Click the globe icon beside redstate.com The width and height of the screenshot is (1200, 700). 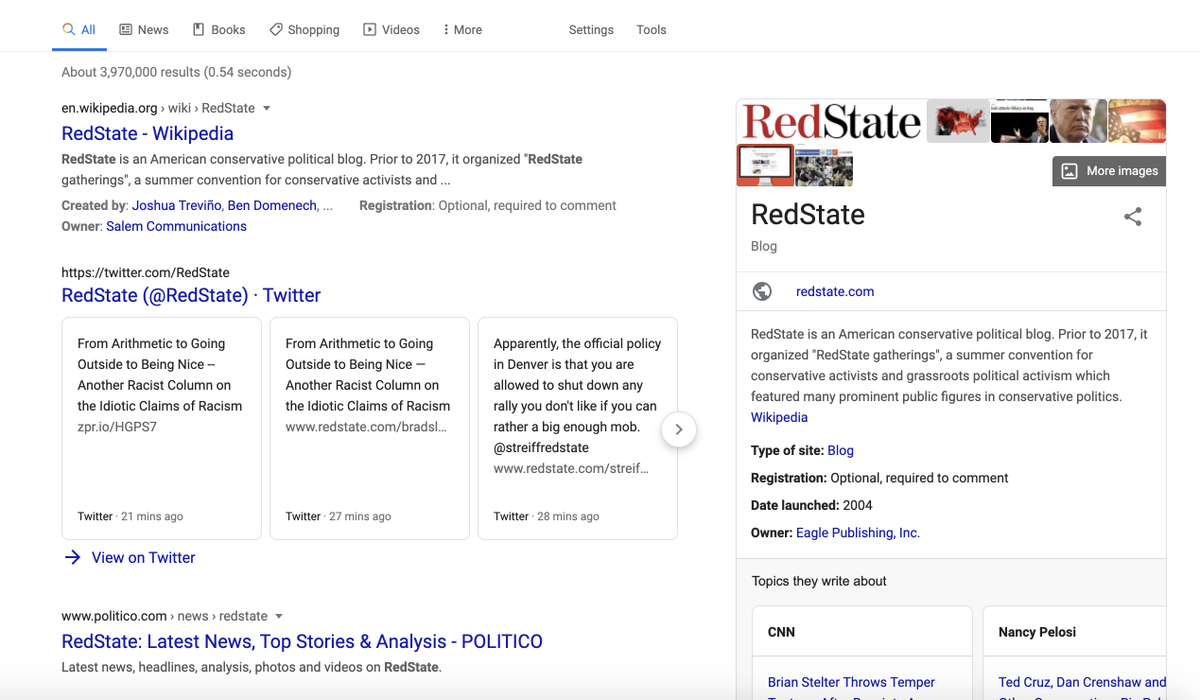tap(762, 291)
